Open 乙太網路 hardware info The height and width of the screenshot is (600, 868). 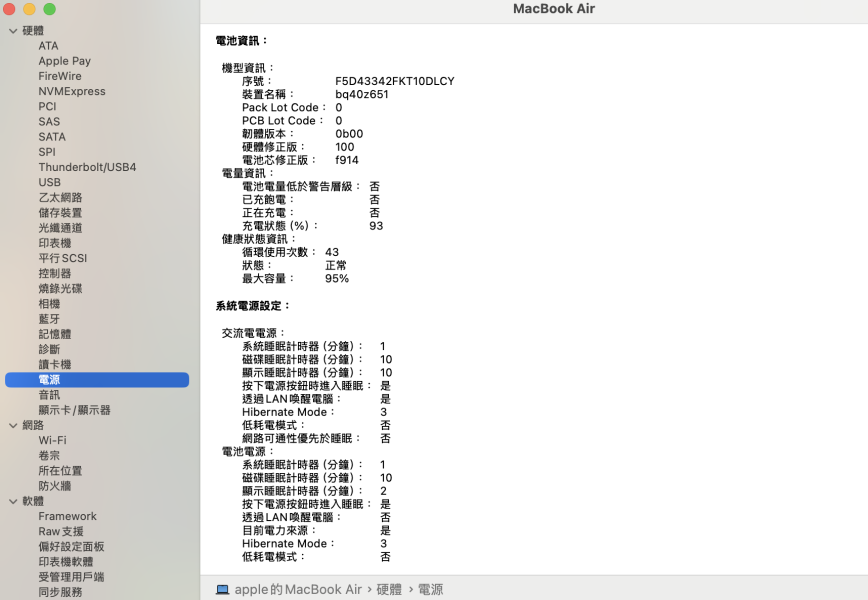coord(60,198)
